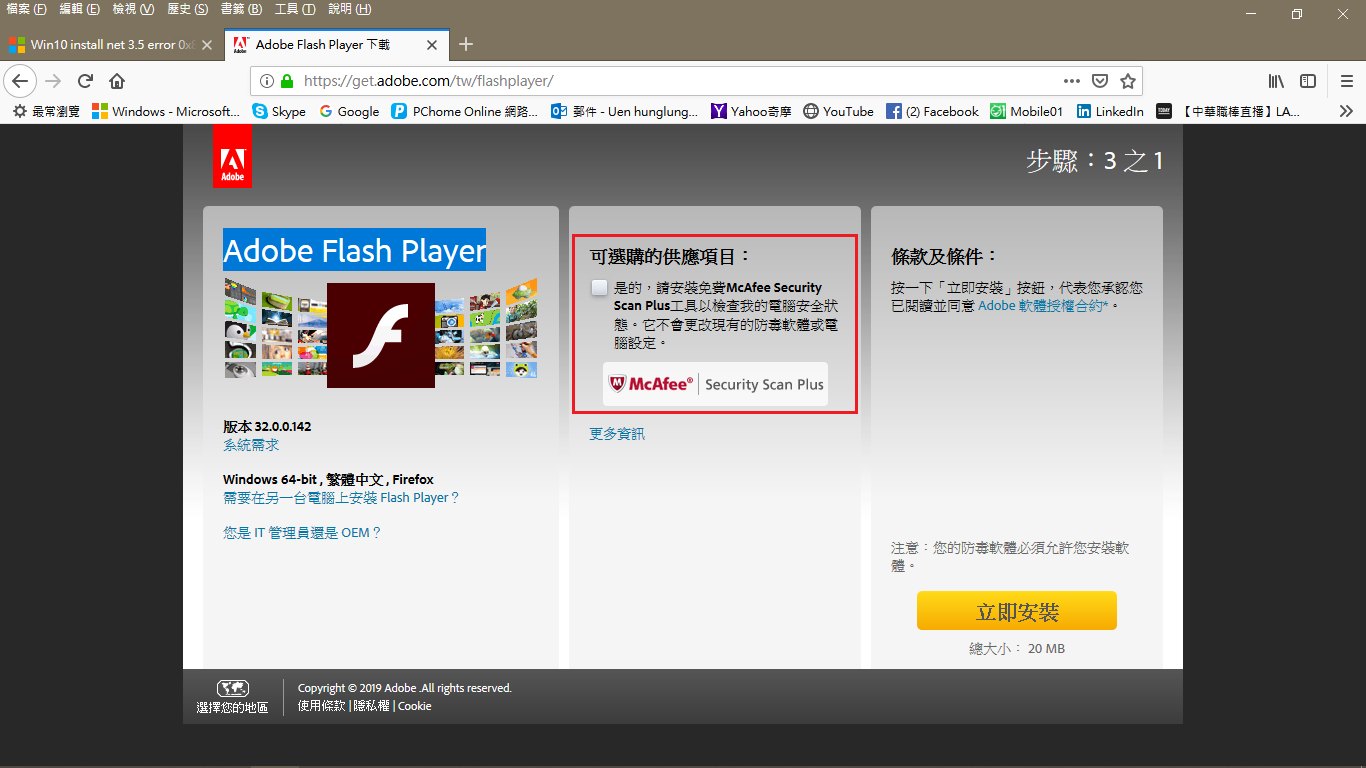This screenshot has height=768, width=1366.
Task: Switch to Win10 install net 3.5 tab
Action: (x=111, y=45)
